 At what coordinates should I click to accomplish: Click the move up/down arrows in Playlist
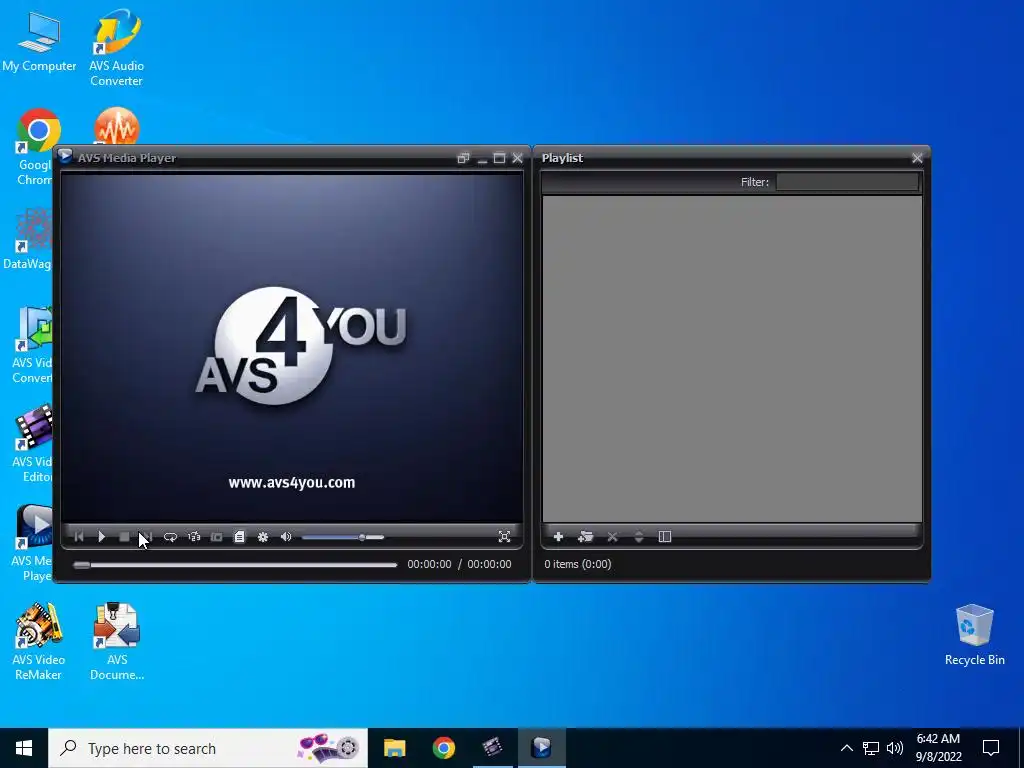point(639,537)
